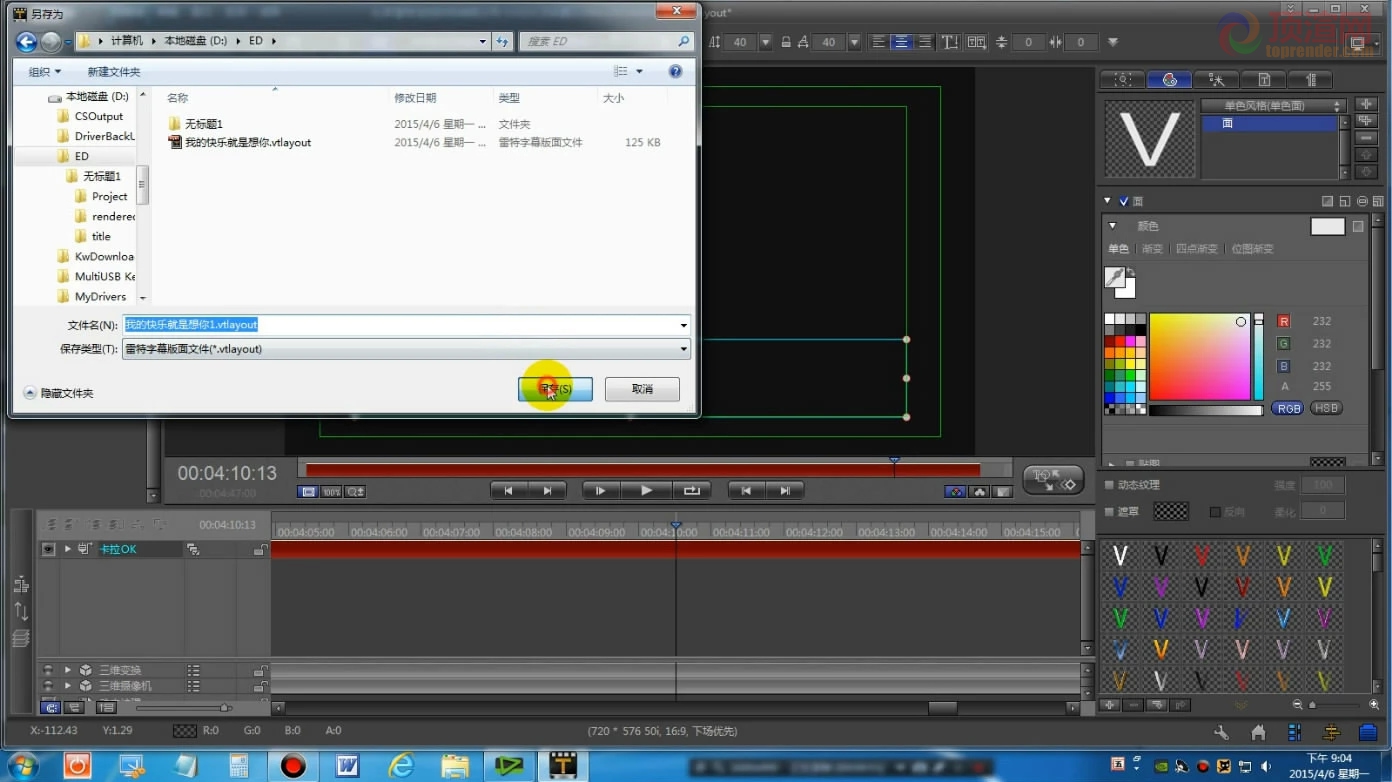Click the remove style layer minus icon
Screen dimensions: 1392x782
[x=1366, y=138]
